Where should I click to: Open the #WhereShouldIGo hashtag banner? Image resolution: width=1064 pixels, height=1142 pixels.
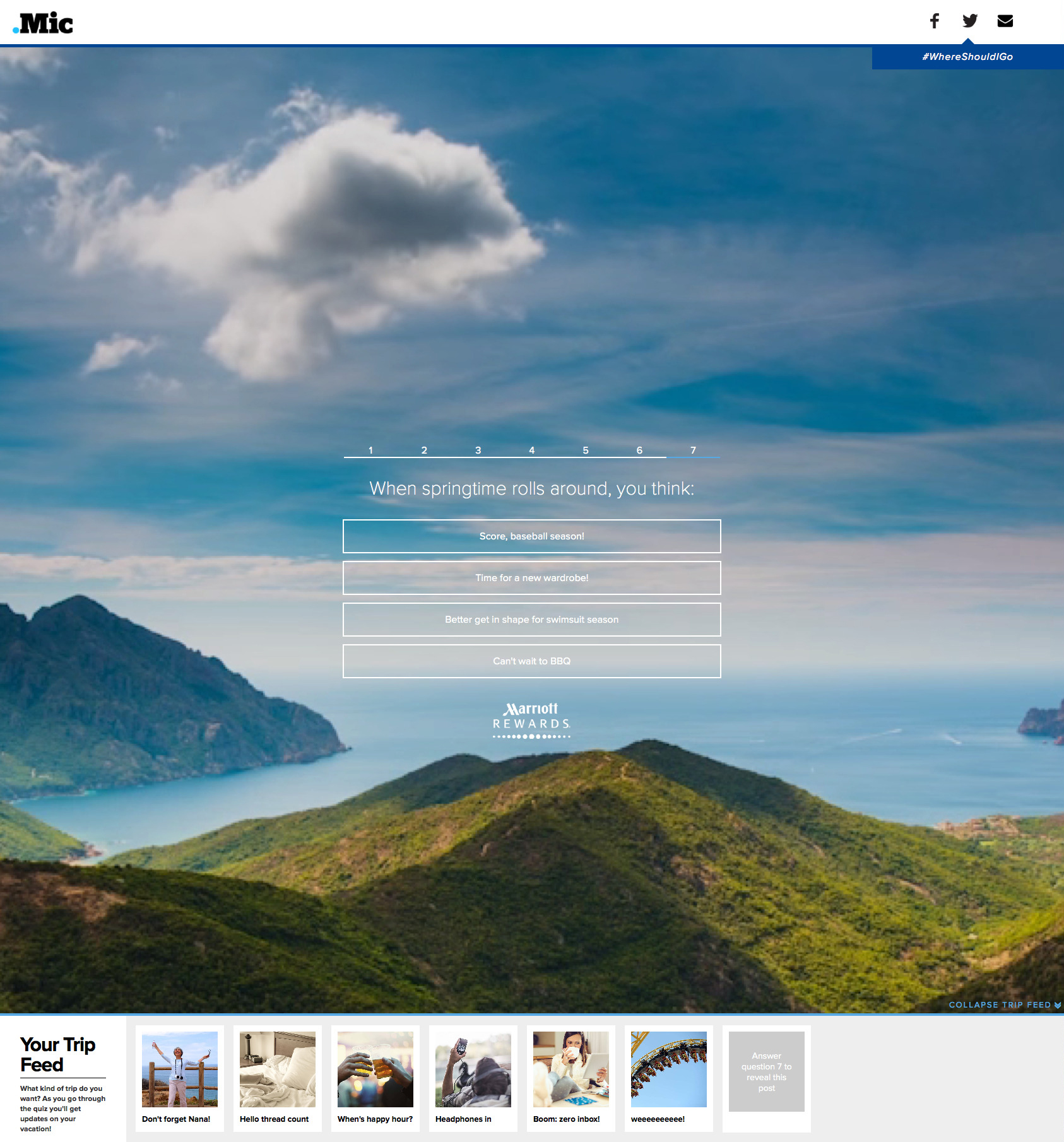(x=967, y=57)
